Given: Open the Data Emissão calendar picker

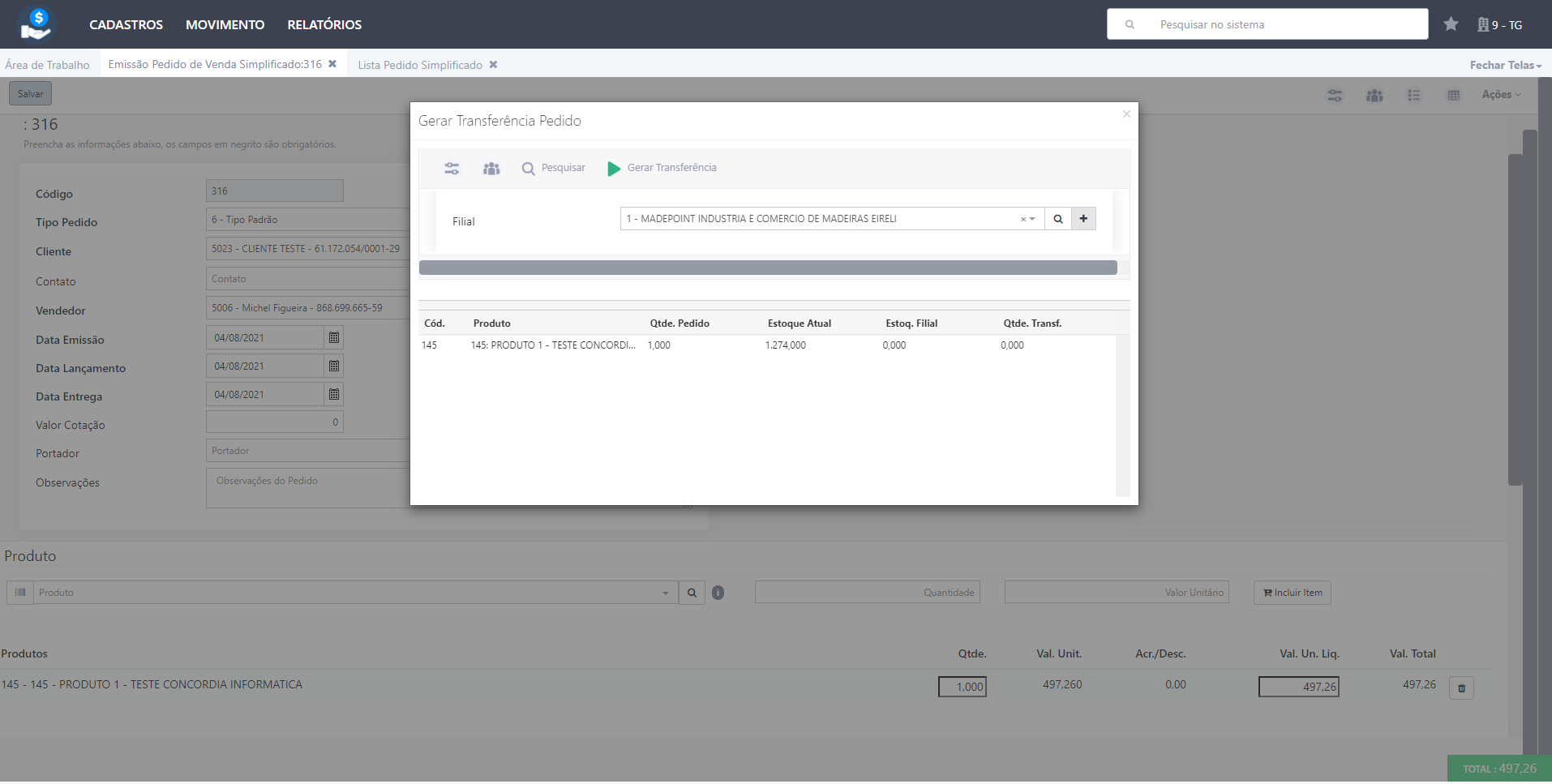Looking at the screenshot, I should pyautogui.click(x=334, y=337).
